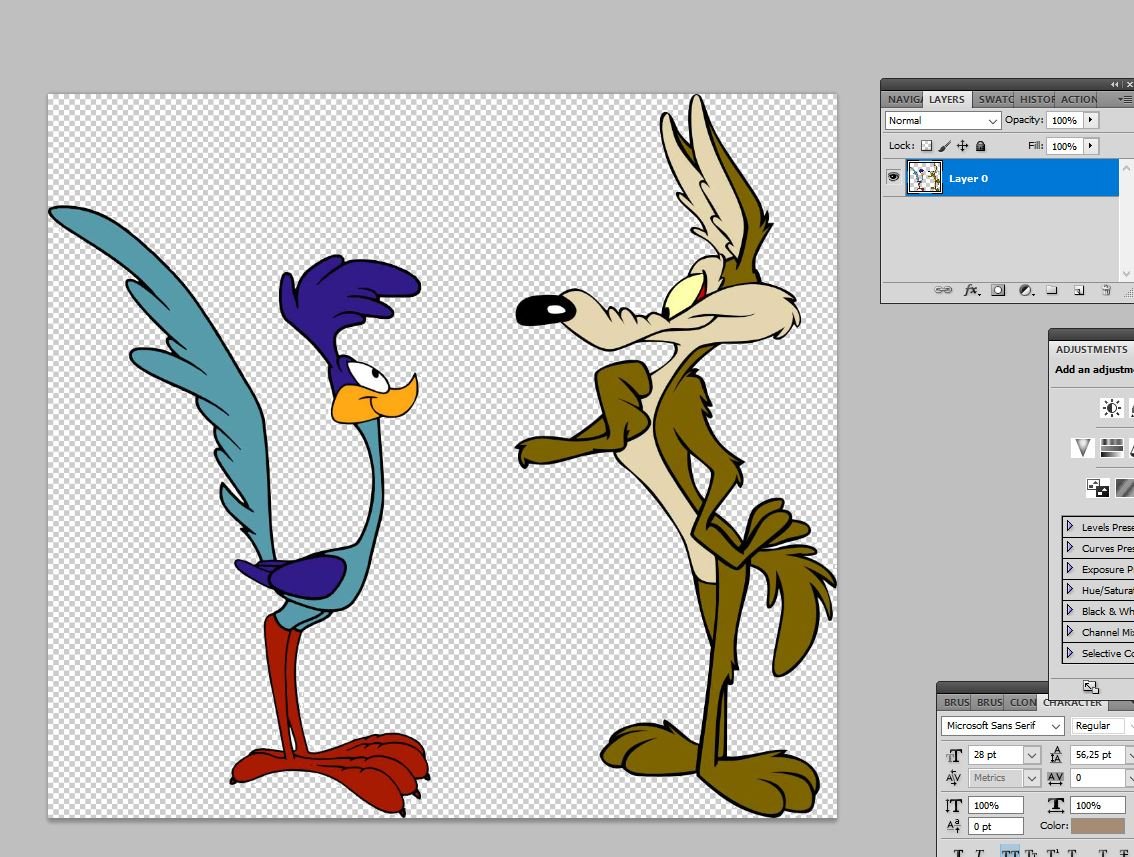Click the baseline shift icon
The height and width of the screenshot is (857, 1134).
tap(953, 825)
